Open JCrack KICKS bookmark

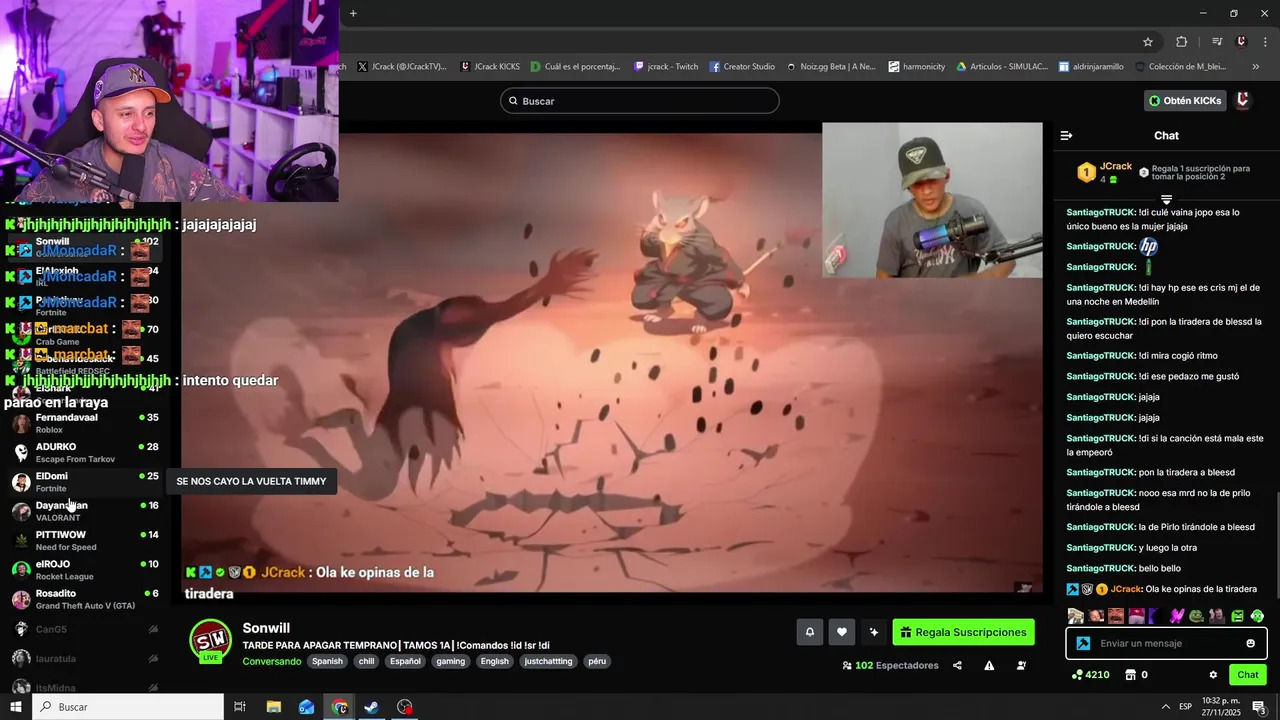pyautogui.click(x=490, y=67)
